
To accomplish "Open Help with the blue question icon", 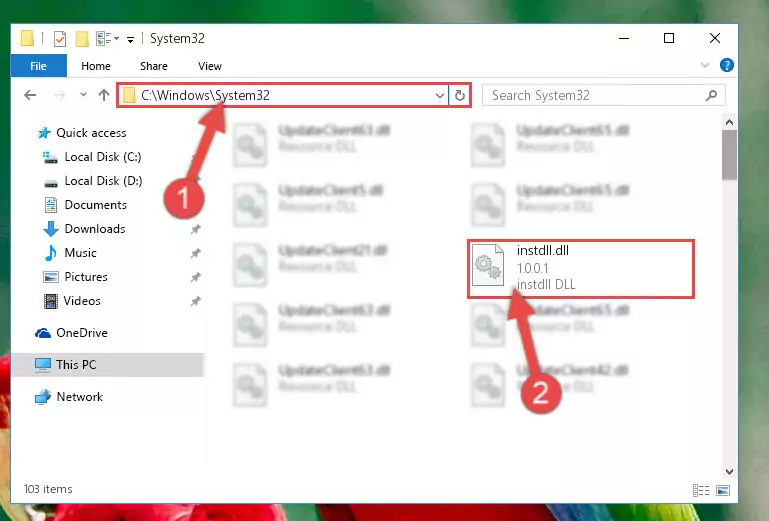I will click(726, 65).
